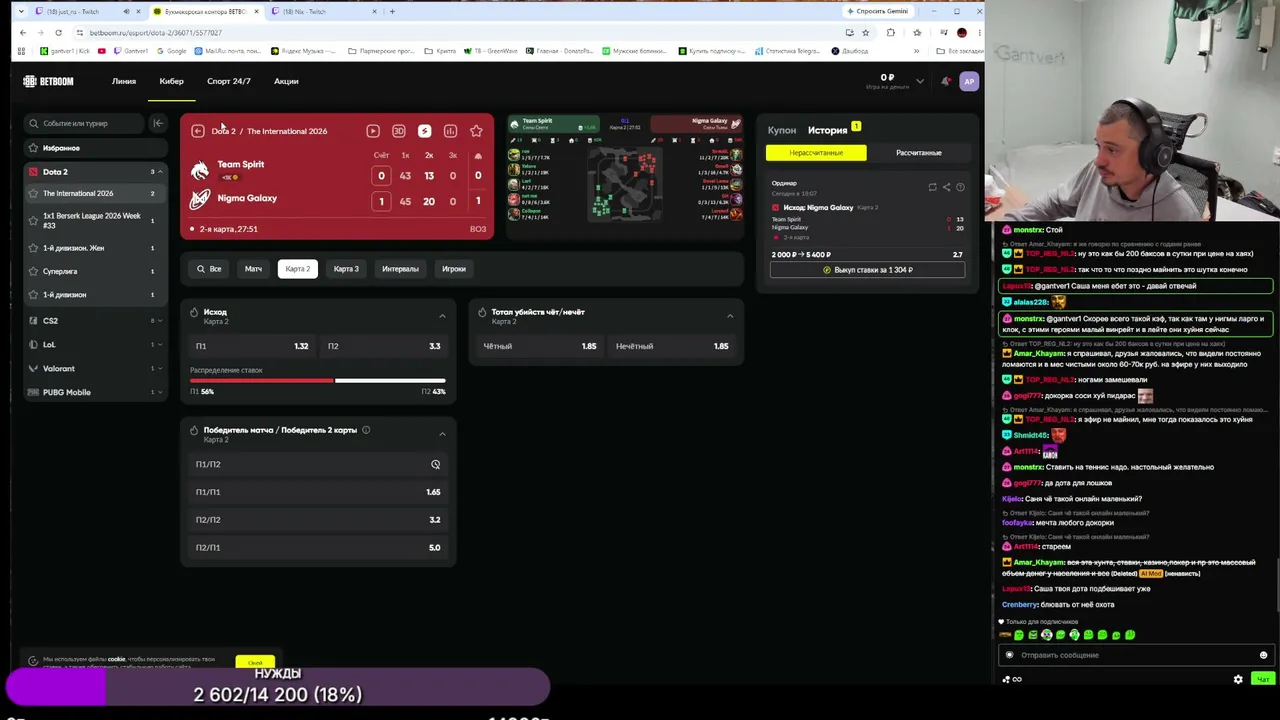Click the back arrow beside Dota 2 breadcrumb
Image resolution: width=1280 pixels, height=720 pixels.
(198, 131)
